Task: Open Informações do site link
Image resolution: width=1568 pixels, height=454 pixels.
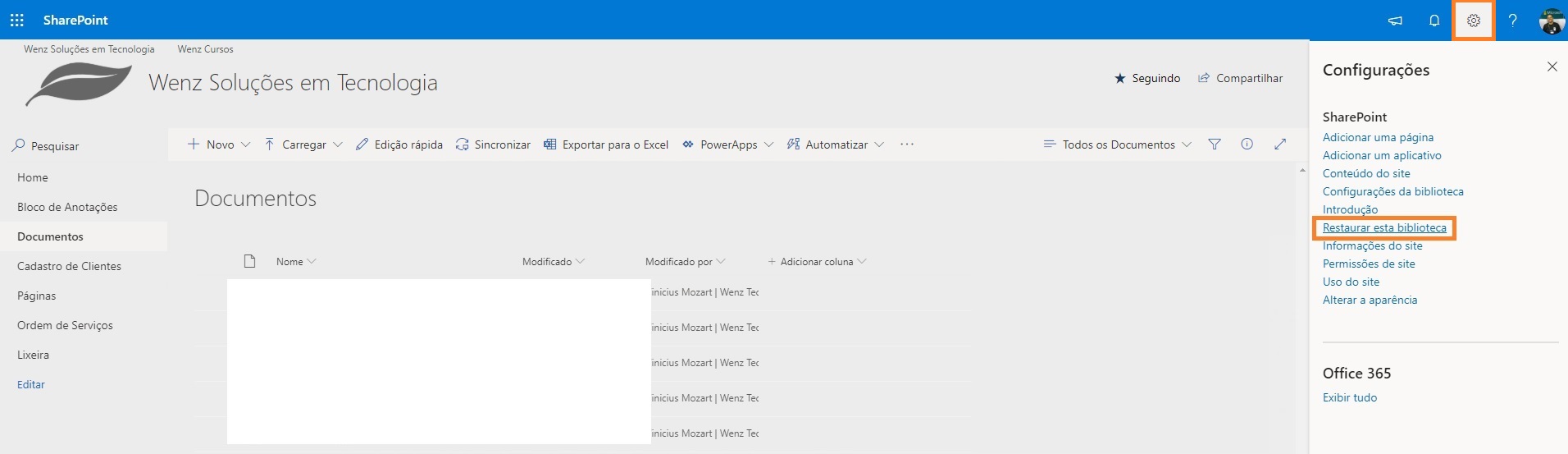Action: coord(1372,245)
